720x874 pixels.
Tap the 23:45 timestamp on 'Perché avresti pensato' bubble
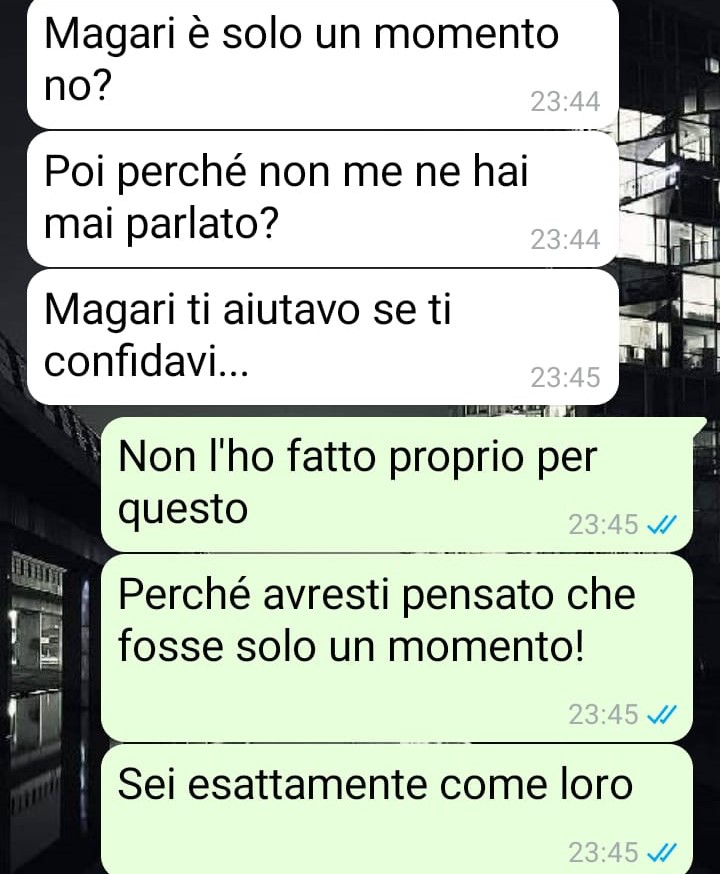coord(603,714)
